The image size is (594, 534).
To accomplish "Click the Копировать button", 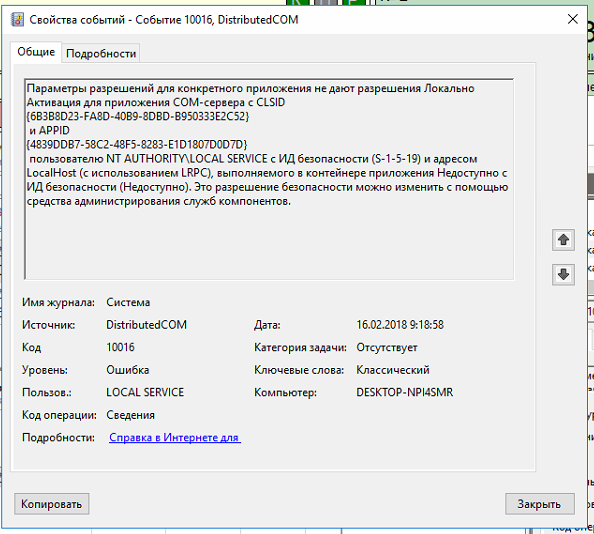I will (52, 504).
